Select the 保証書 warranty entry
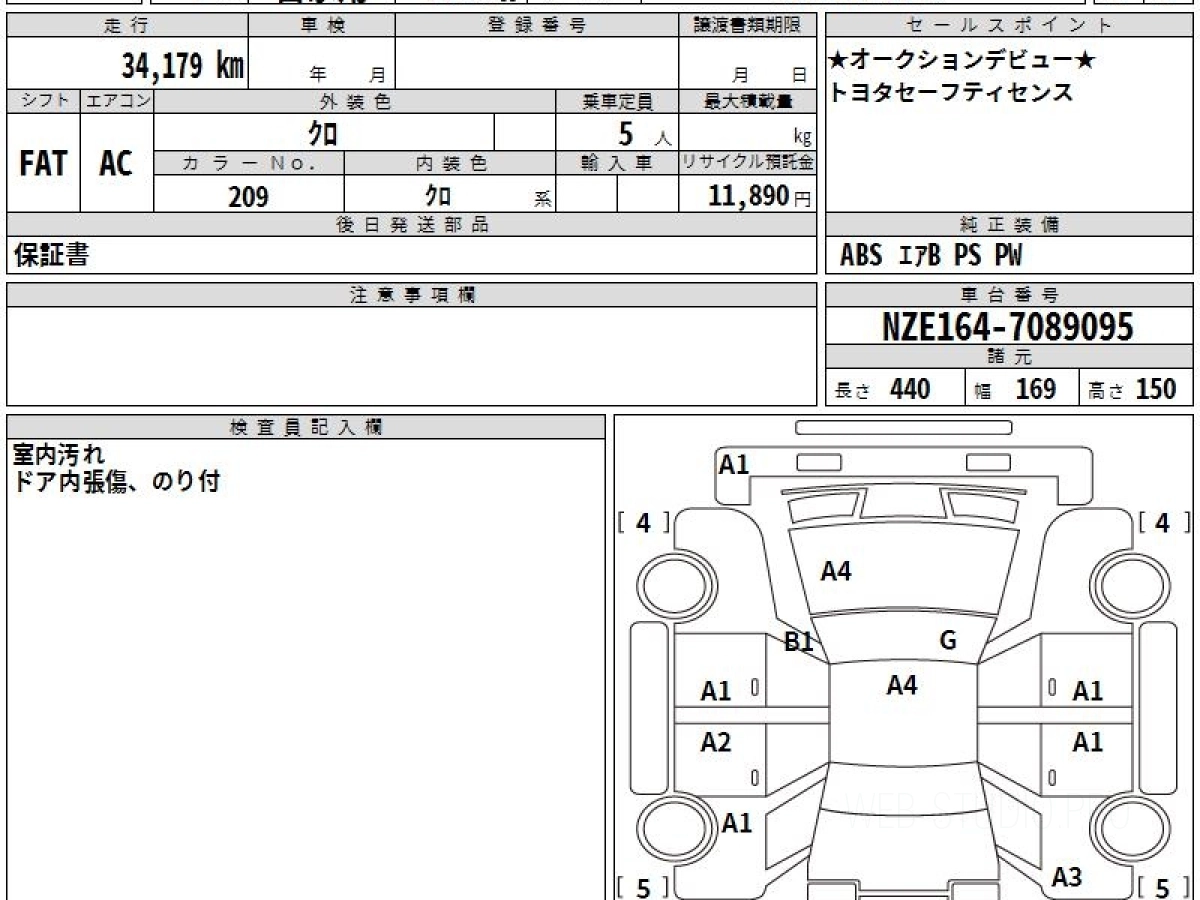This screenshot has width=1200, height=900. 51,255
